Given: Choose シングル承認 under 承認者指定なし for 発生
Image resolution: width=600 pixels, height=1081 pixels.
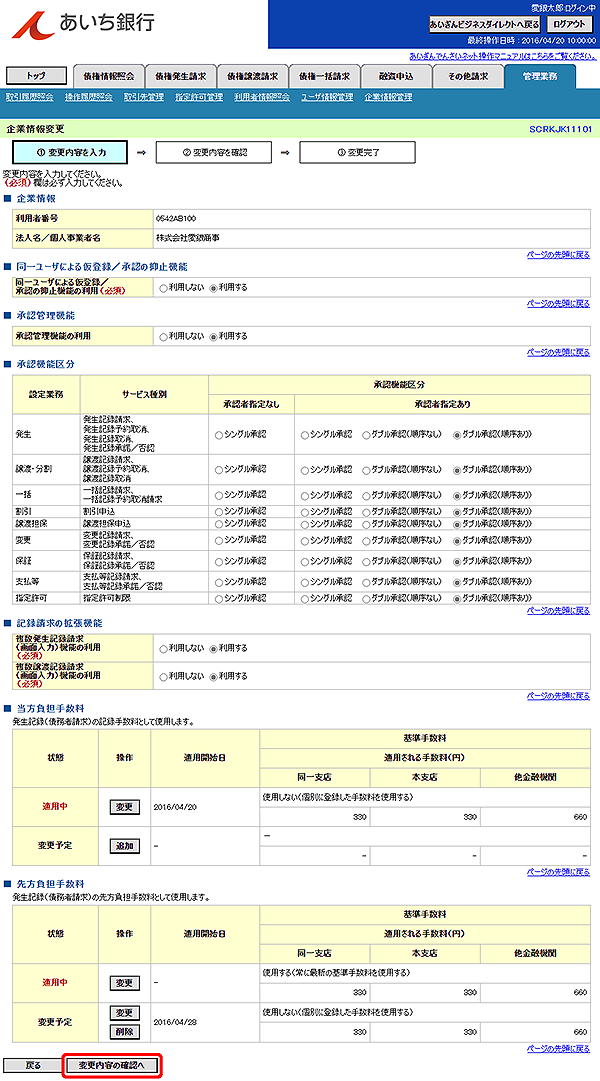Looking at the screenshot, I should (x=219, y=435).
